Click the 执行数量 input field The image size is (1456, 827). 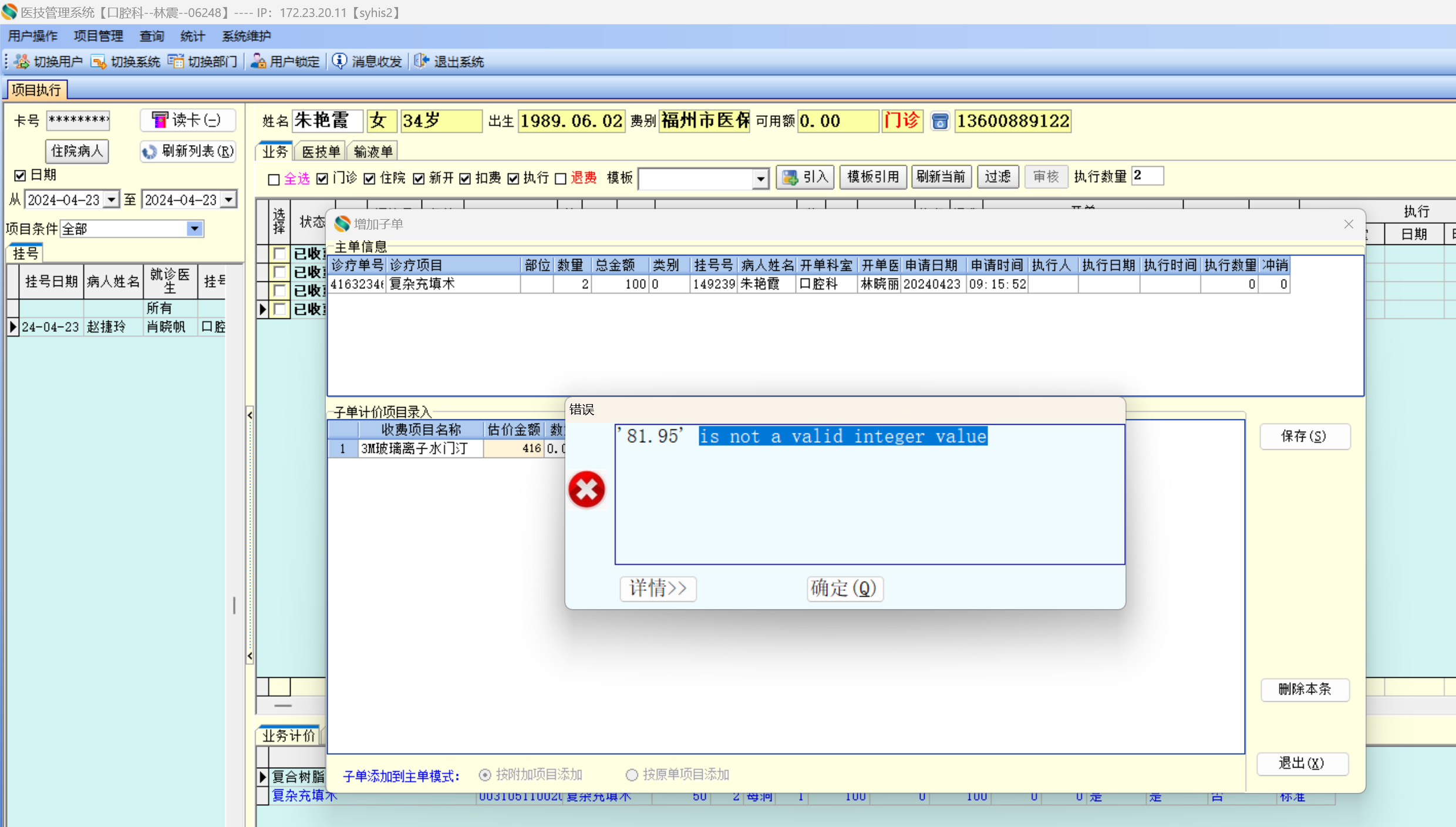1147,176
